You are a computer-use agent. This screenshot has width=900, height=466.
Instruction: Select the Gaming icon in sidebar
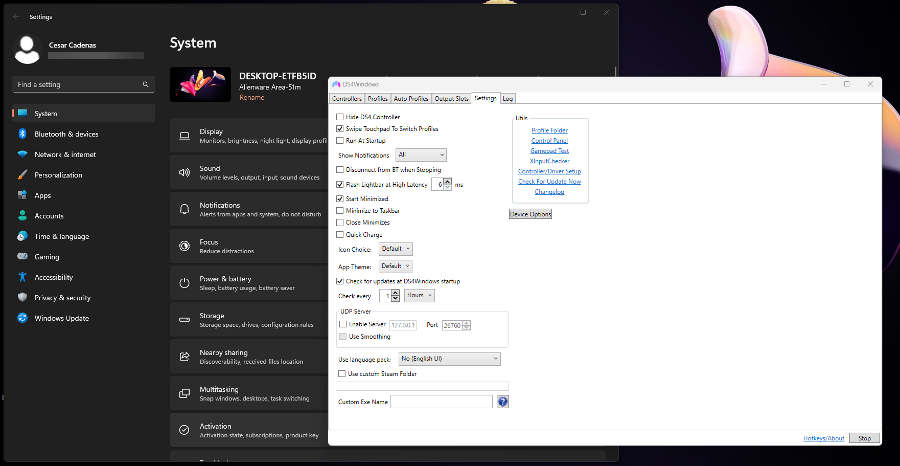click(22, 257)
